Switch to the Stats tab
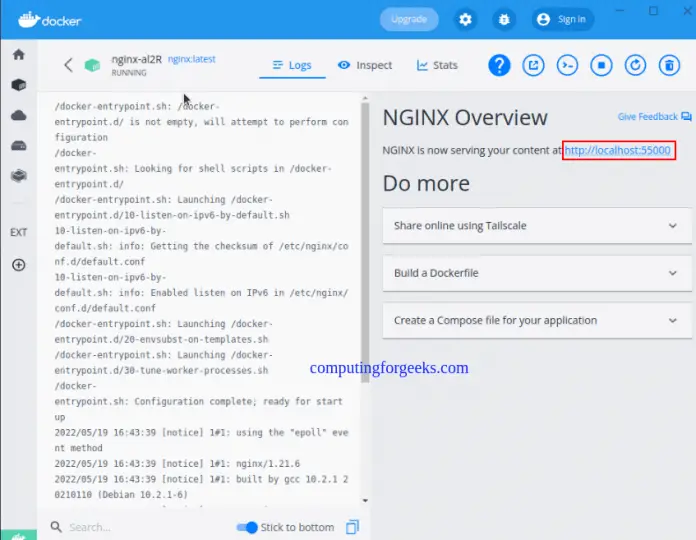The image size is (696, 540). coord(437,65)
